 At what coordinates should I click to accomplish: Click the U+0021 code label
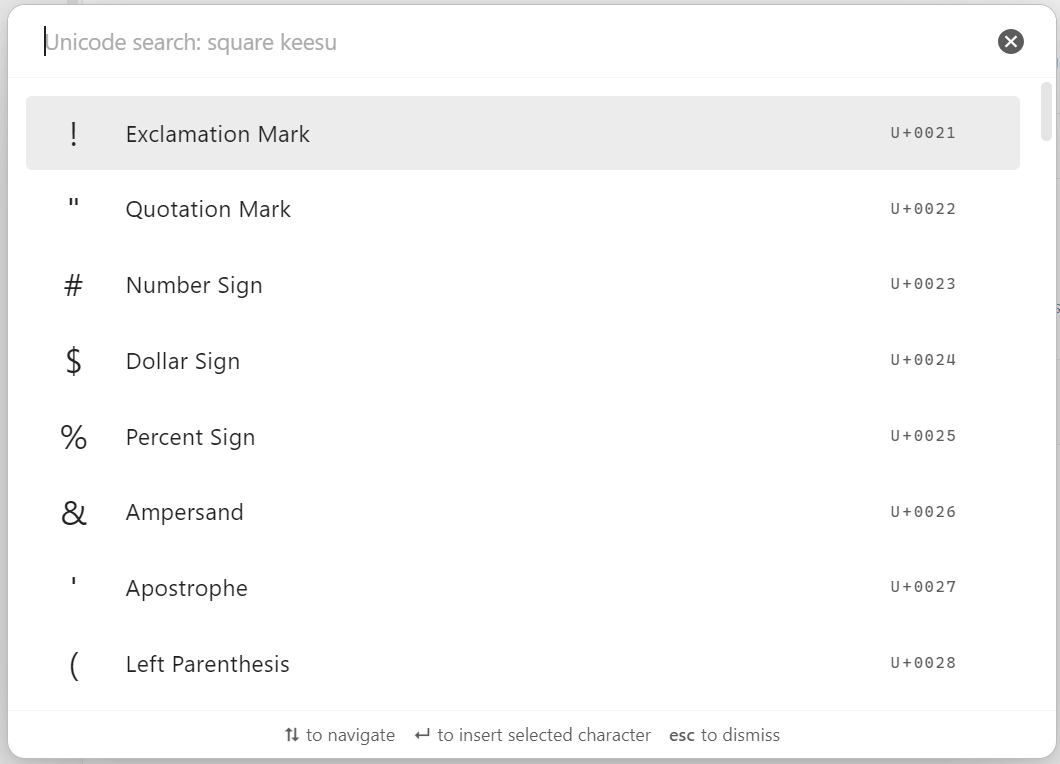[x=923, y=133]
